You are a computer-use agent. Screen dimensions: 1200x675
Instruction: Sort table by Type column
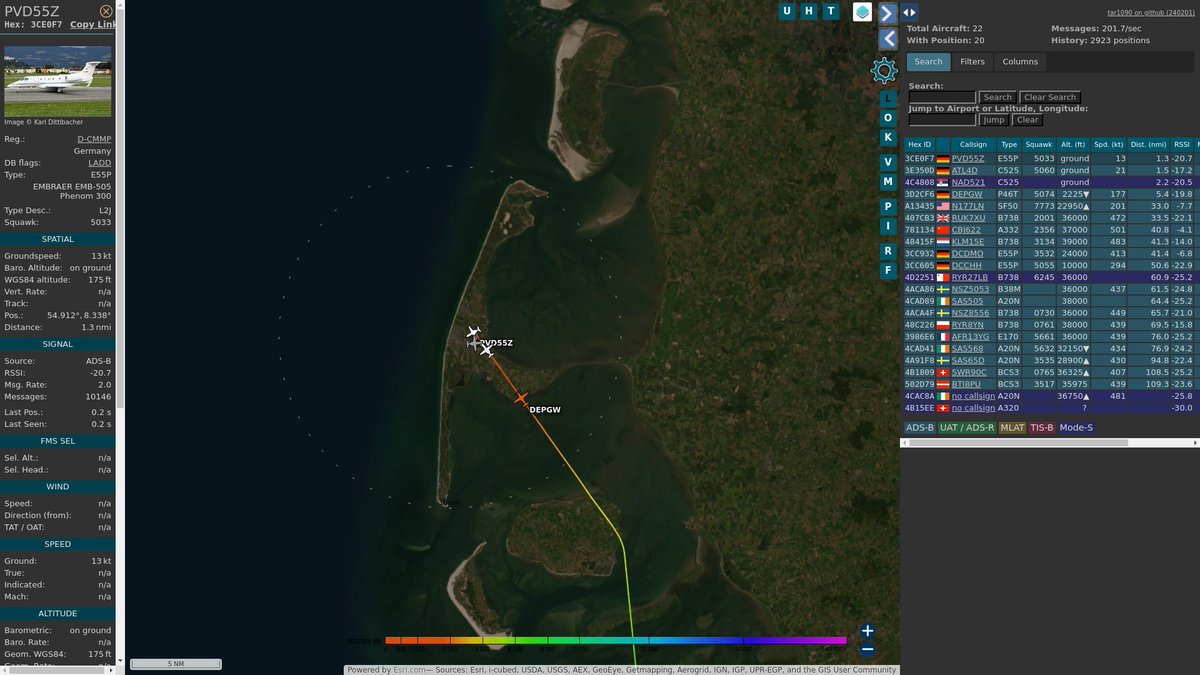click(1009, 145)
